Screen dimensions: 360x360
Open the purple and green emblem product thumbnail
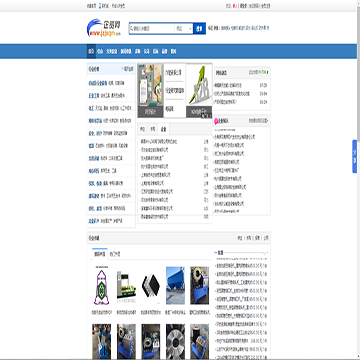(101, 286)
